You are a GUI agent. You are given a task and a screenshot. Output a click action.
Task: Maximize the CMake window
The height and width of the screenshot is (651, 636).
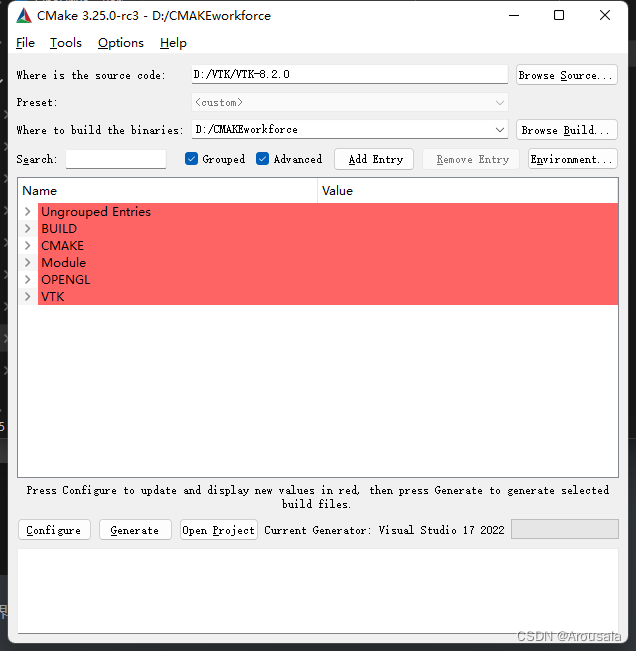pyautogui.click(x=559, y=16)
